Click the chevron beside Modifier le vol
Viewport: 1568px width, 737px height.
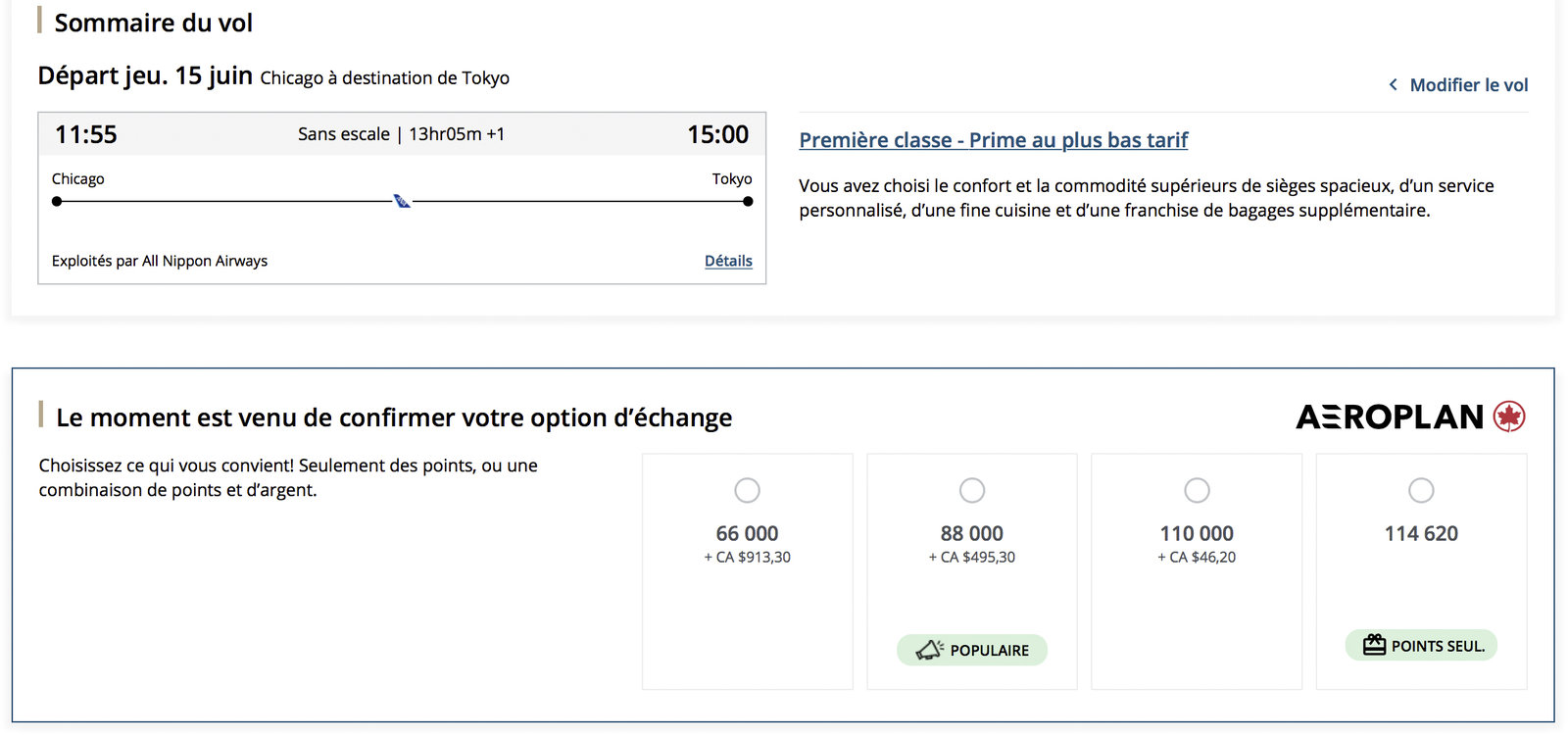point(1393,85)
